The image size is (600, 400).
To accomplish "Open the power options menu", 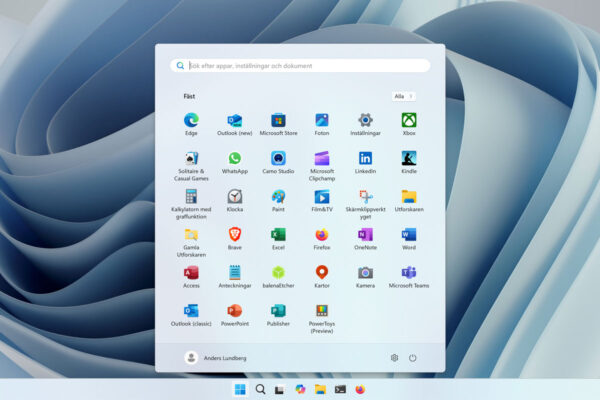I will click(412, 358).
